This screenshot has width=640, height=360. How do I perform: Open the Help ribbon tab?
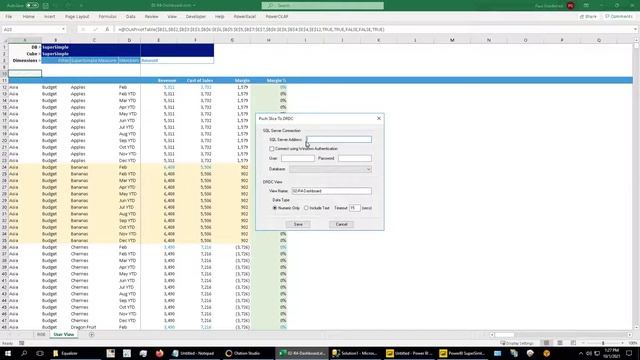(220, 17)
